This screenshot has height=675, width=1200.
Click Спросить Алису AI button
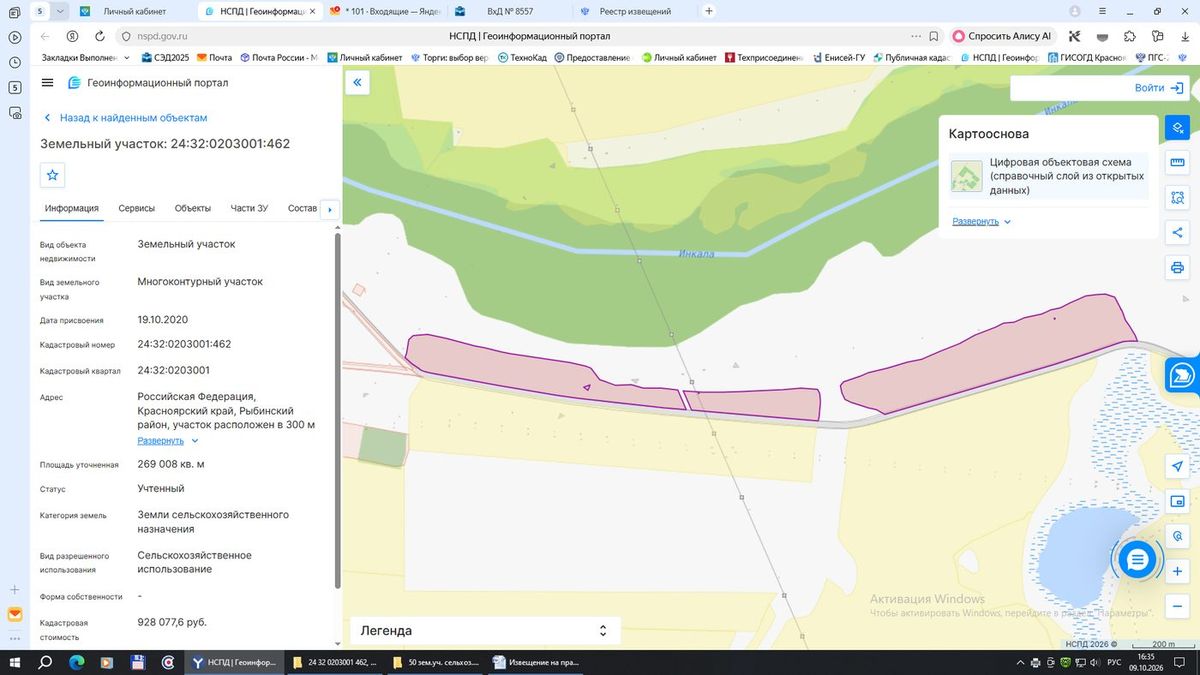(x=1002, y=36)
